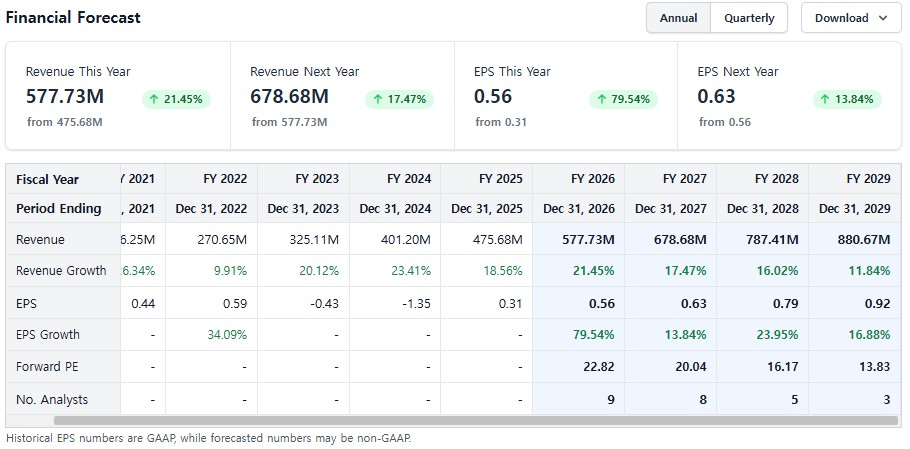Image resolution: width=910 pixels, height=449 pixels.
Task: Click the 17.47% revenue next year badge
Action: point(400,99)
